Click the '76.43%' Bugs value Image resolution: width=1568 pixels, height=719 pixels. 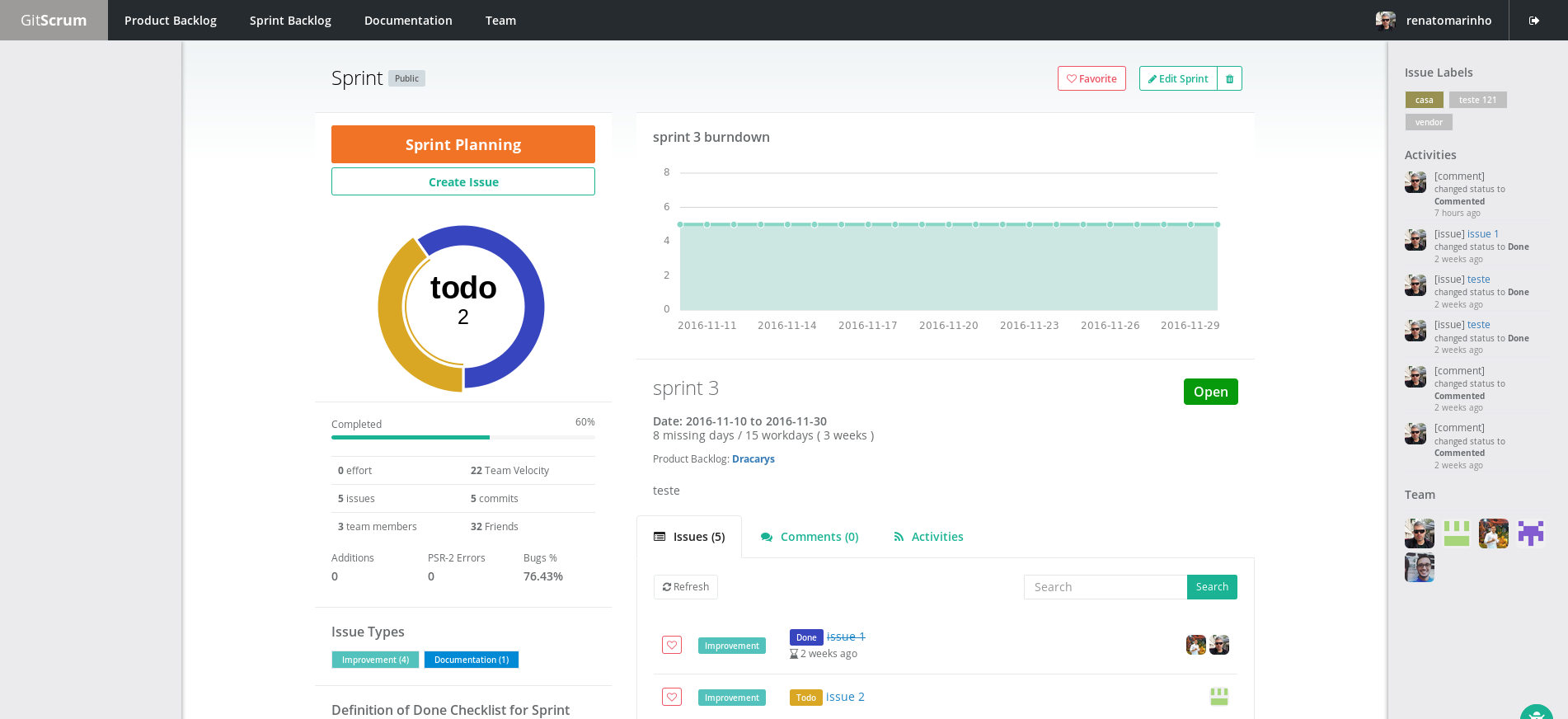click(x=543, y=576)
